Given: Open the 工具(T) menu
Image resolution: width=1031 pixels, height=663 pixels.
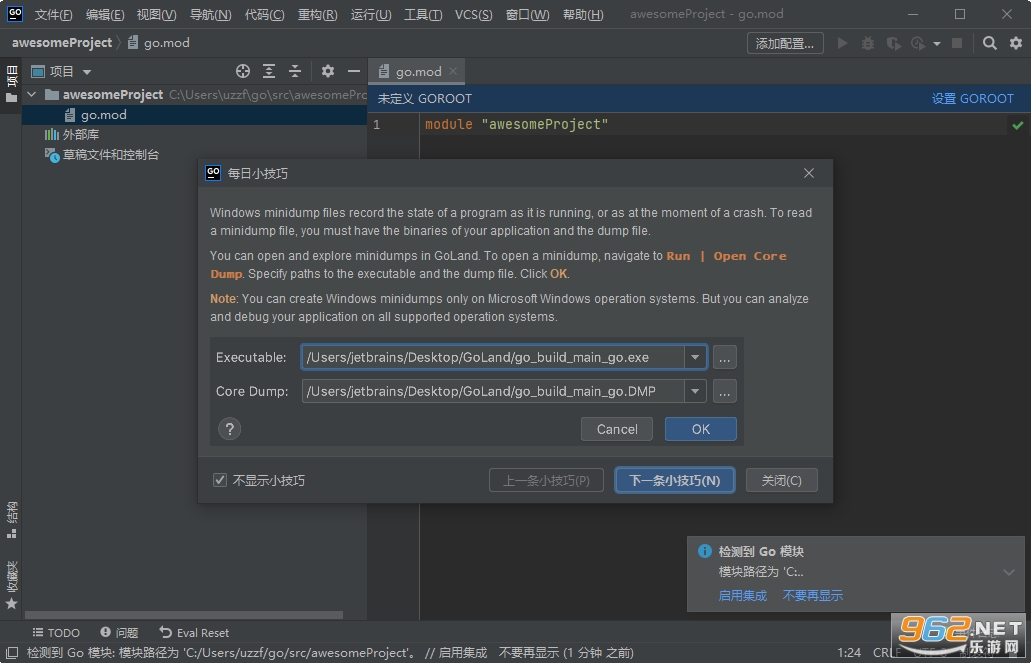Looking at the screenshot, I should click(423, 14).
